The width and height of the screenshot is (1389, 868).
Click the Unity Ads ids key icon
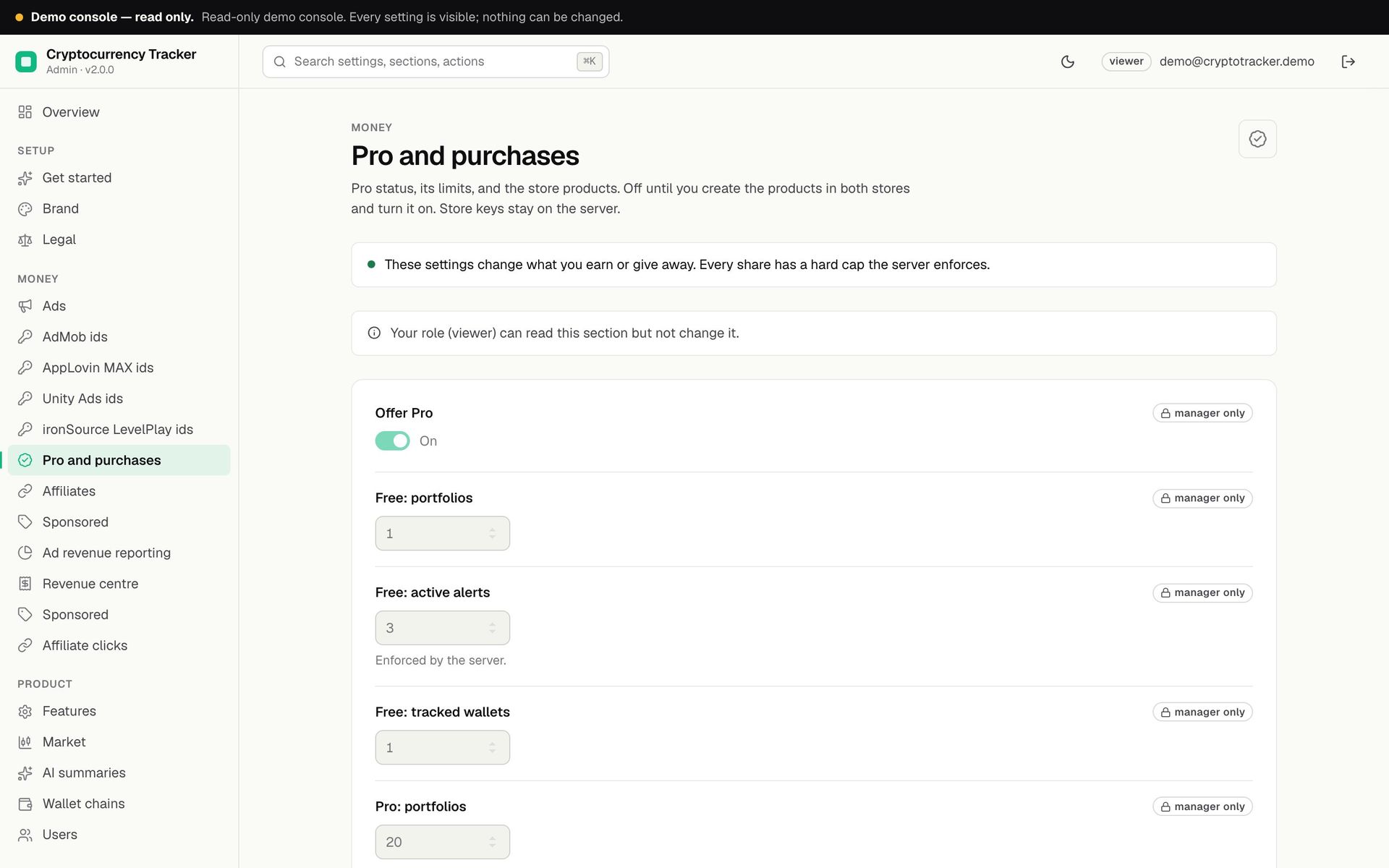(x=25, y=399)
